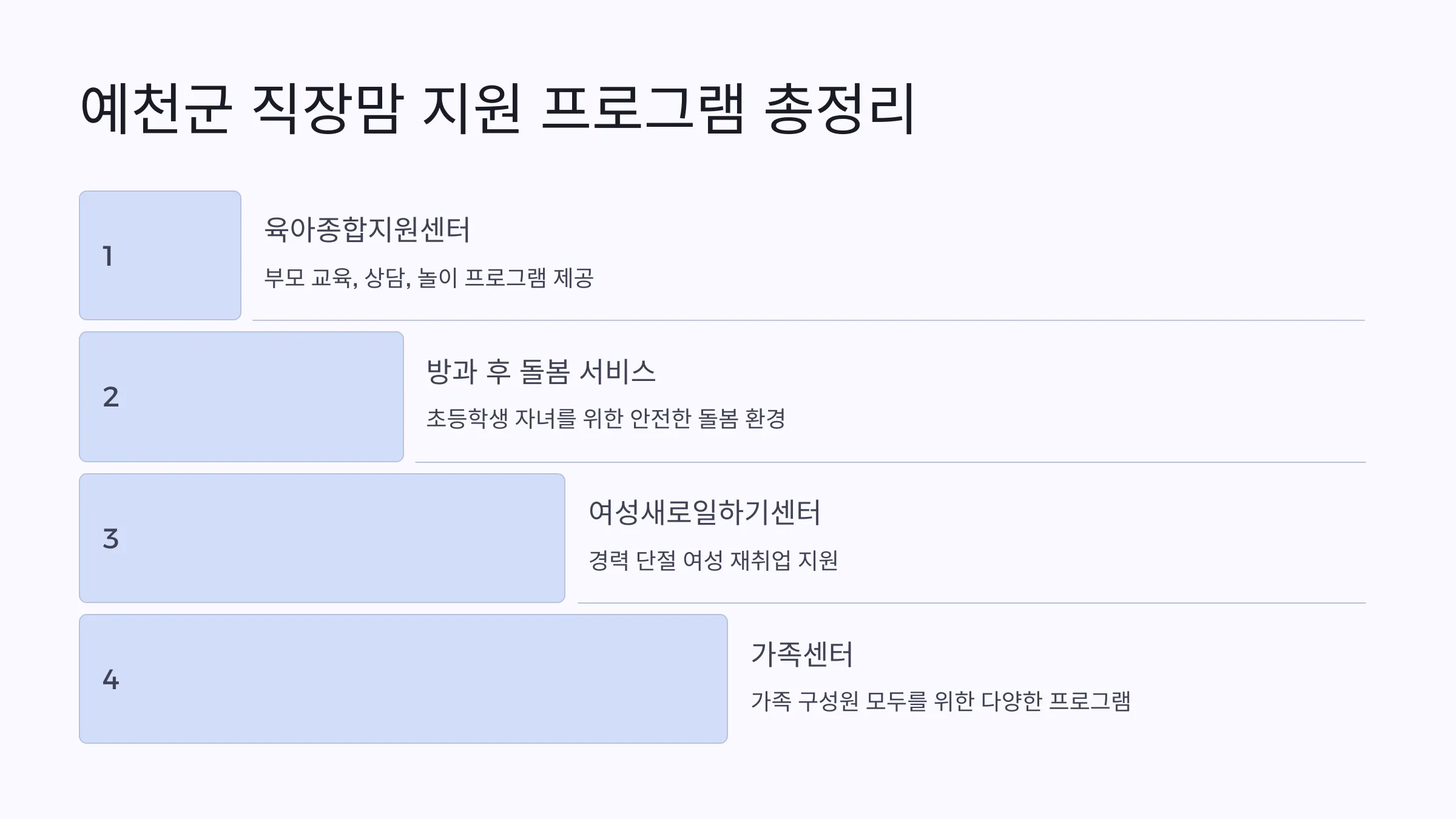1456x819 pixels.
Task: Select the text 부모 교육, 상담, 놀이 프로그램 제공
Action: point(429,278)
